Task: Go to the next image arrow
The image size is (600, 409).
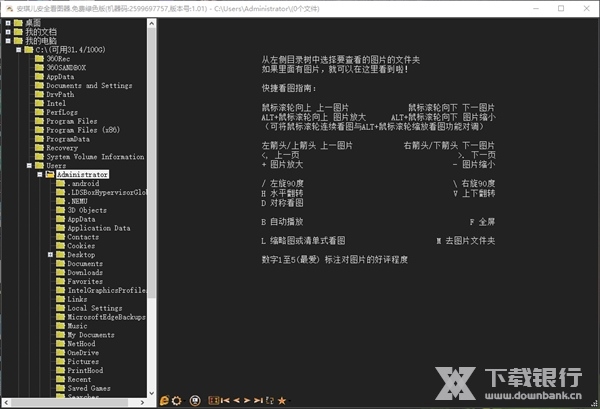Action: pos(247,400)
